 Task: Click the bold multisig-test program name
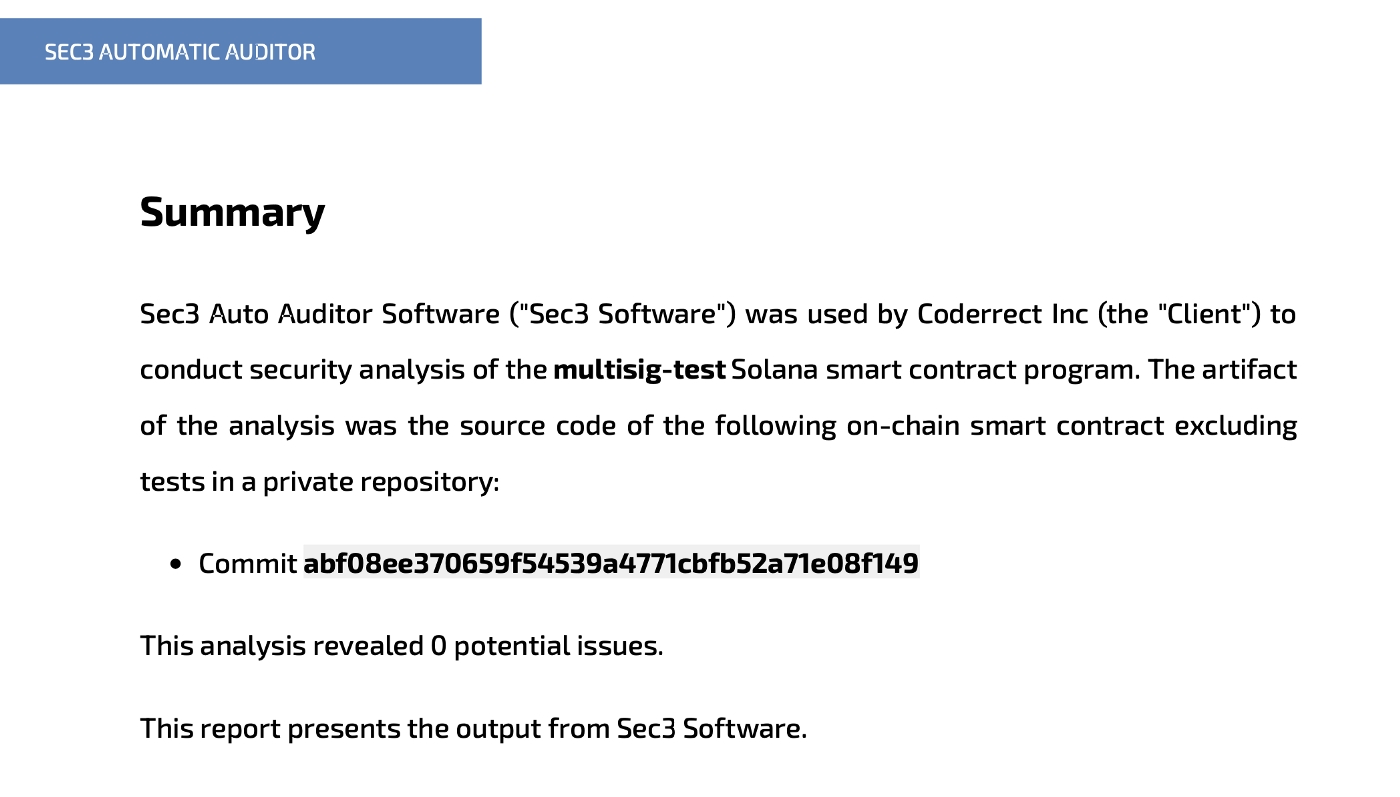[639, 370]
